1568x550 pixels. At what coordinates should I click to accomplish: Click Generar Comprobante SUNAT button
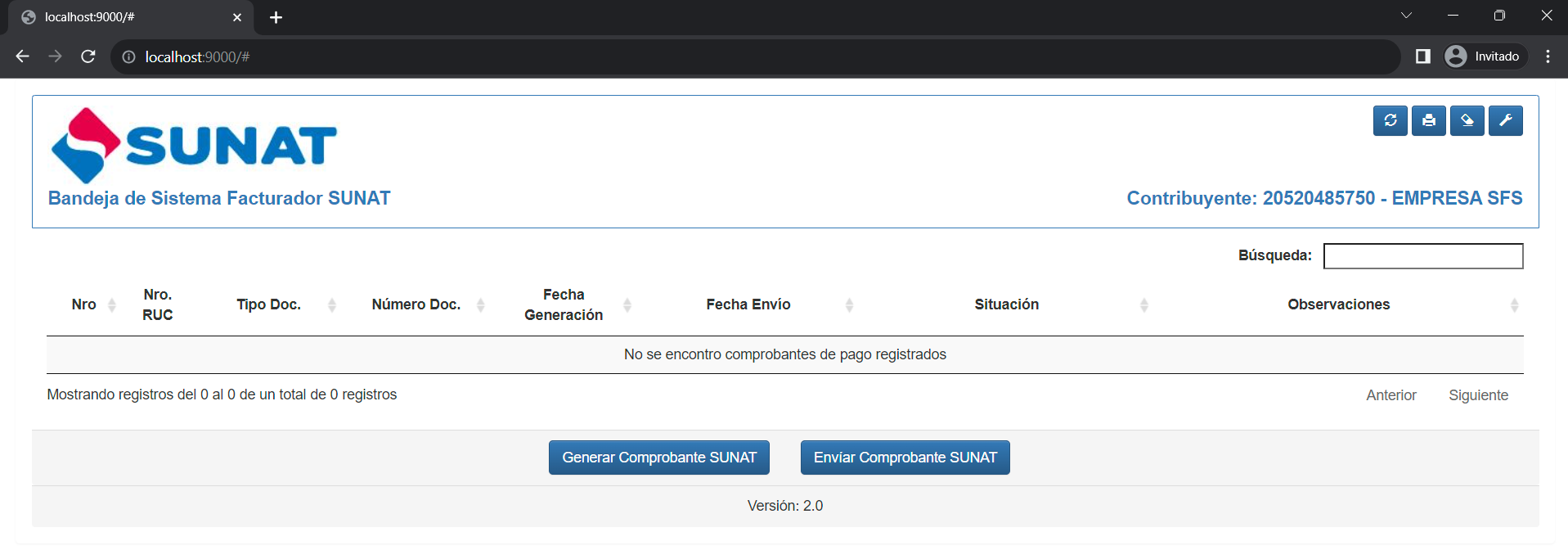pos(659,458)
